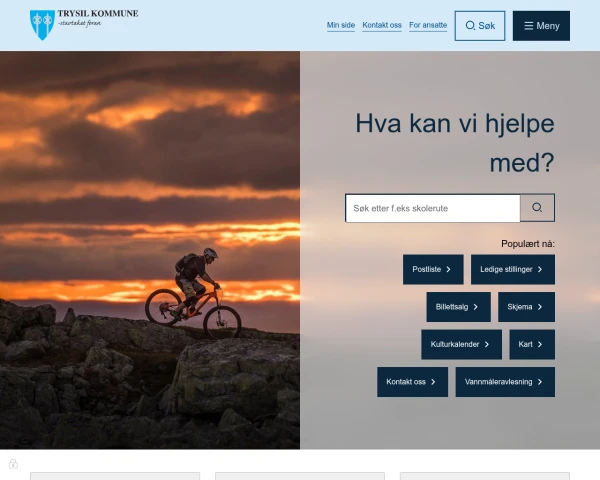This screenshot has width=600, height=480.
Task: Click the Trysil Kommune title text
Action: coord(98,14)
